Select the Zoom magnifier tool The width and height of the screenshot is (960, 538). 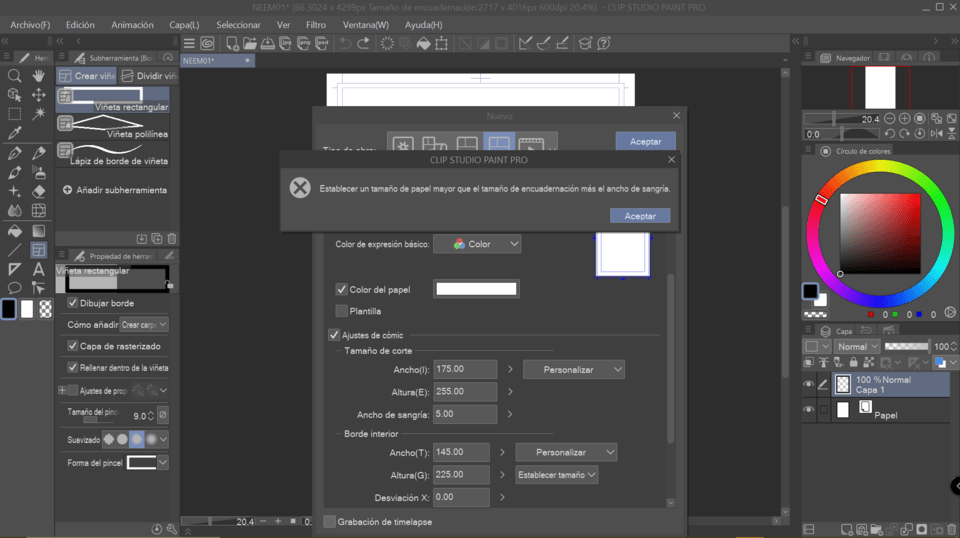point(14,75)
